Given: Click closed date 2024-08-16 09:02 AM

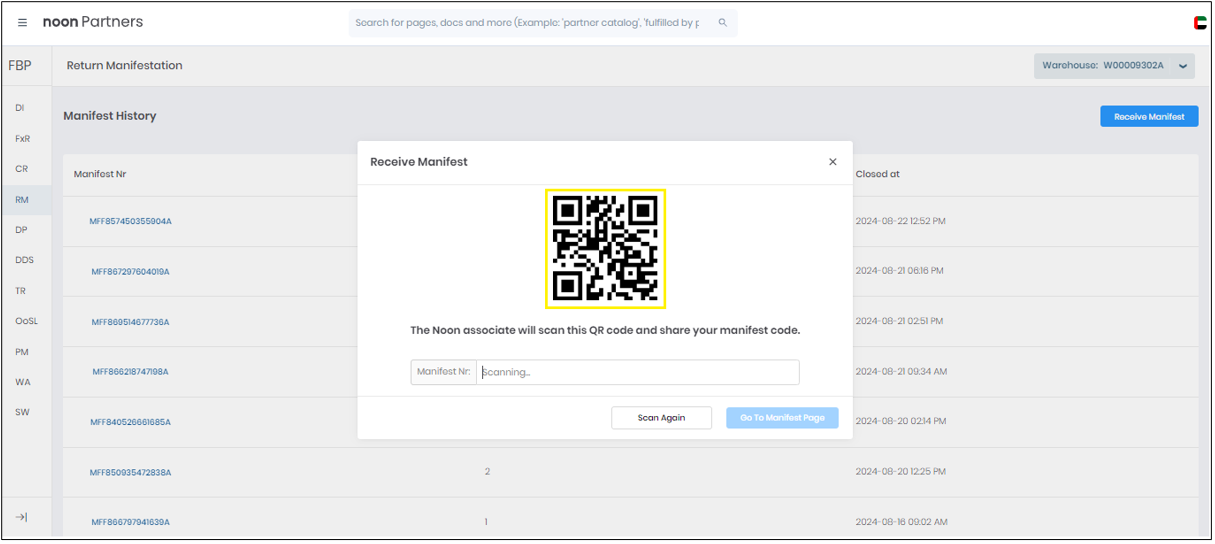Looking at the screenshot, I should click(x=900, y=521).
